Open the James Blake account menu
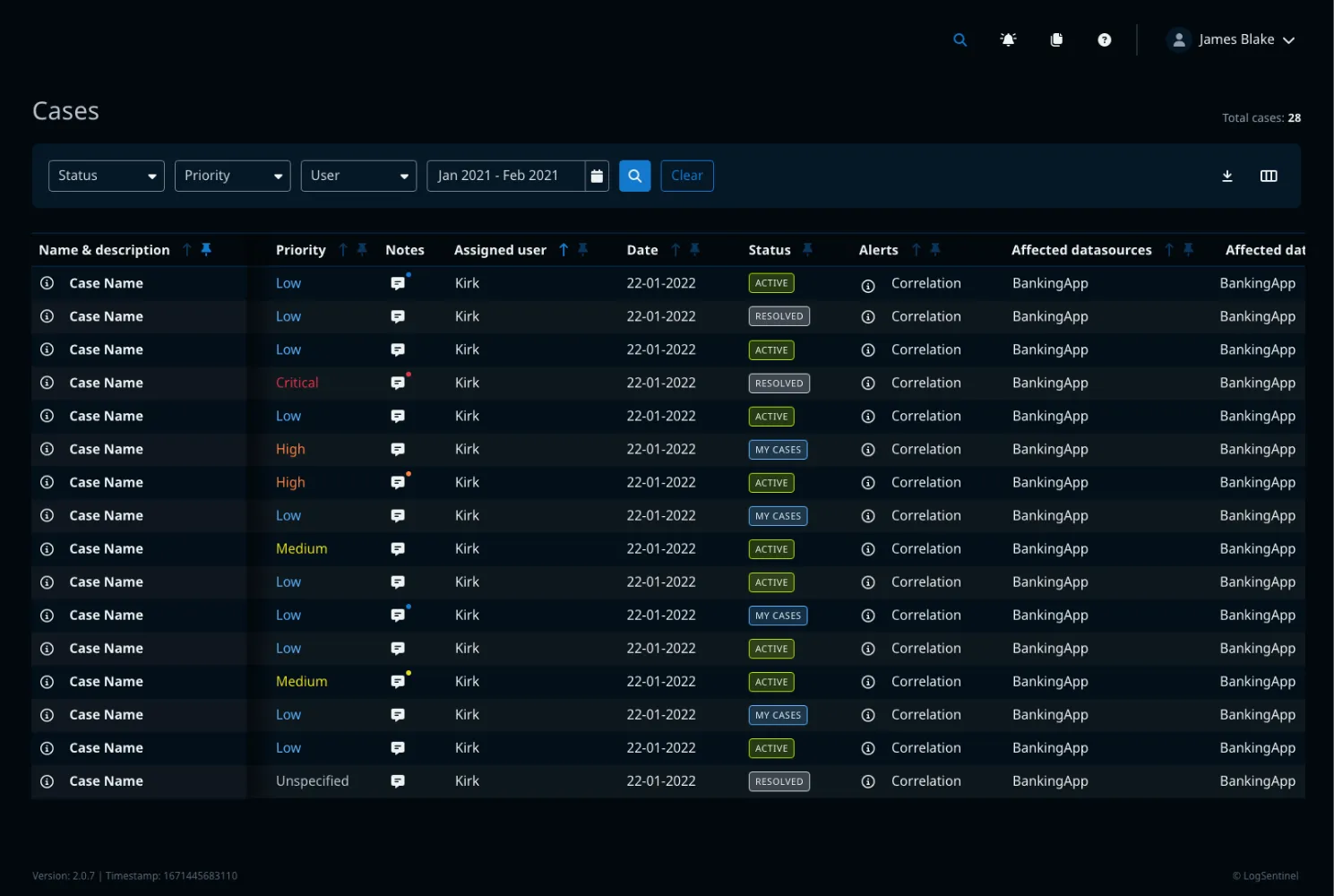The height and width of the screenshot is (896, 1334). [x=1234, y=39]
